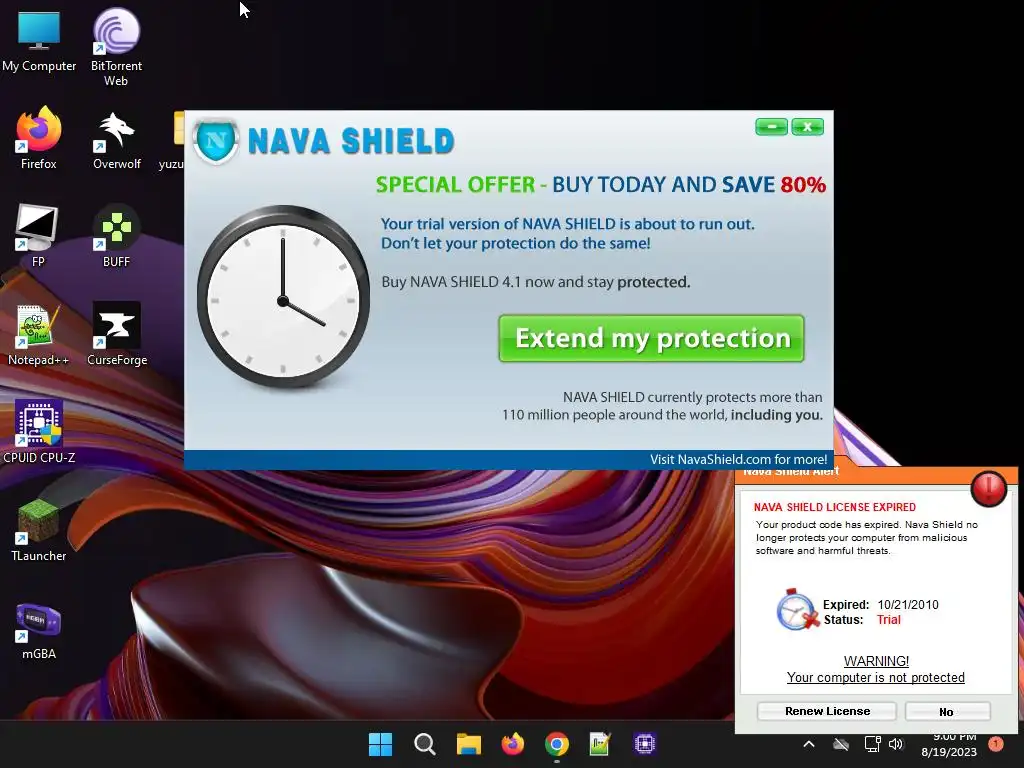Visit NavaShield.com for more link
1024x768 pixels.
[738, 459]
